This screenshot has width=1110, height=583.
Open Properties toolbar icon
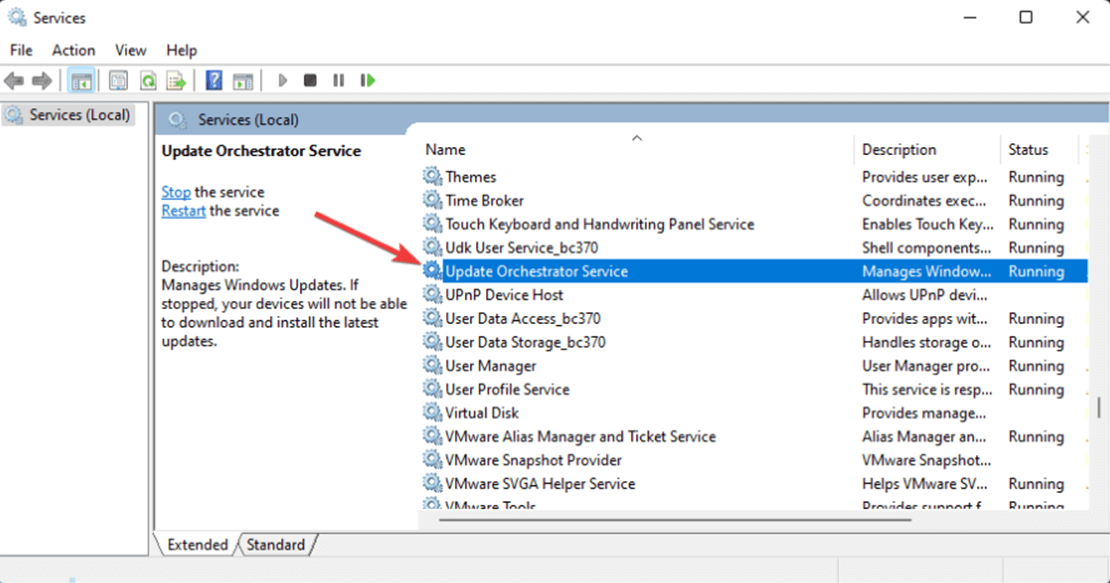(118, 81)
